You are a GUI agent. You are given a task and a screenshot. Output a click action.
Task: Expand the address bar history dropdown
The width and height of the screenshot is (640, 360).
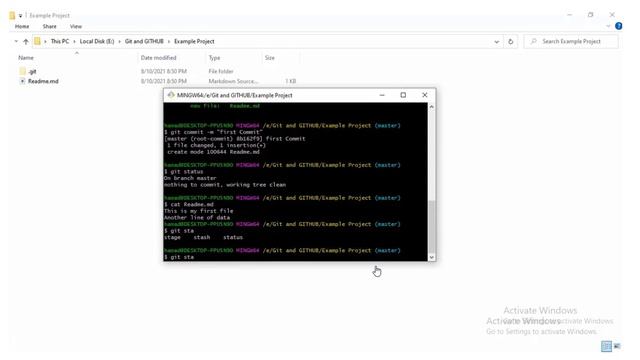pyautogui.click(x=496, y=42)
